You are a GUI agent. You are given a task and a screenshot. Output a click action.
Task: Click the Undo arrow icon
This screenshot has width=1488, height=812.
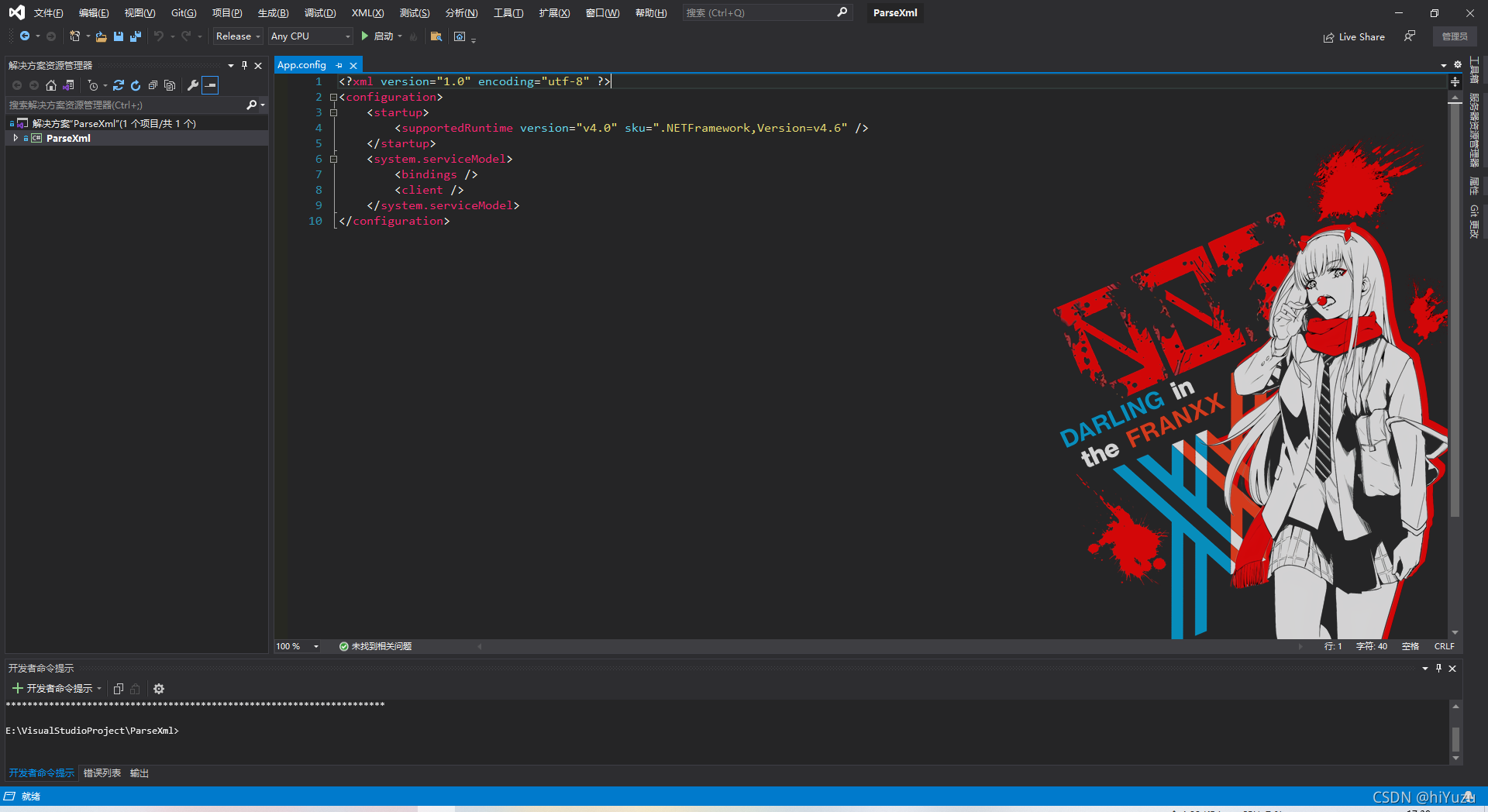pyautogui.click(x=159, y=36)
